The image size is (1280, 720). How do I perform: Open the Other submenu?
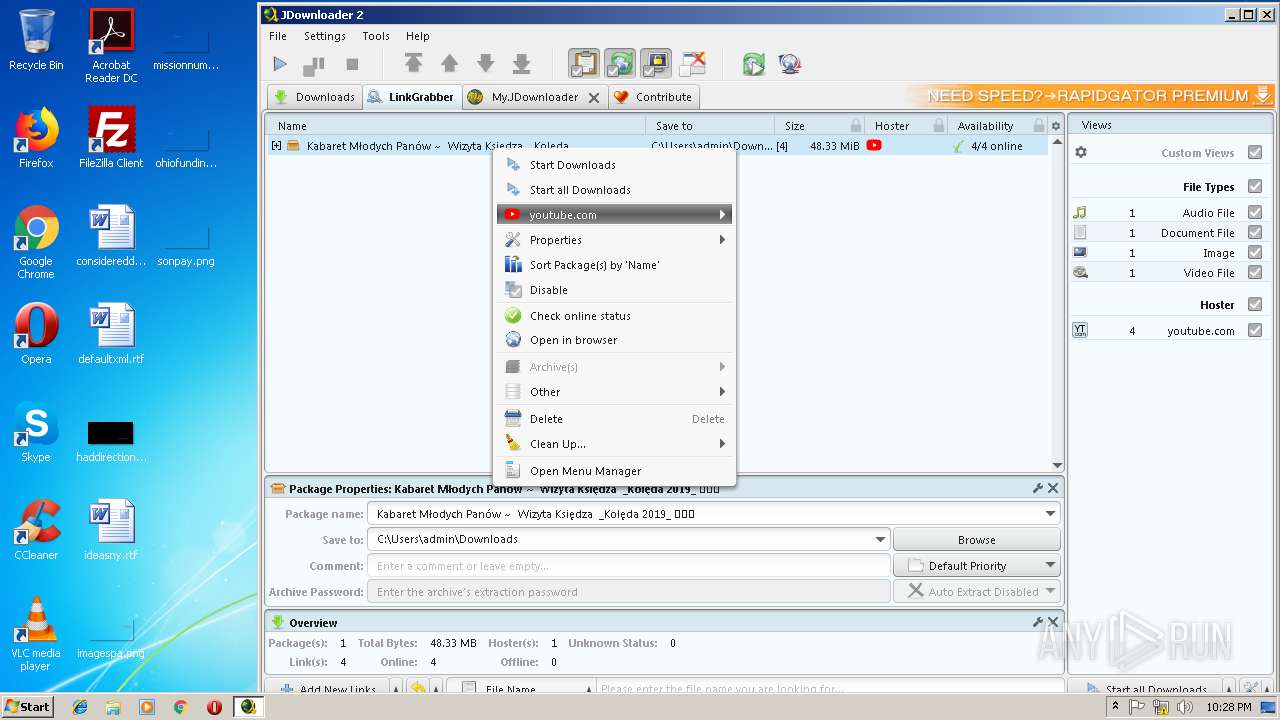coord(614,392)
